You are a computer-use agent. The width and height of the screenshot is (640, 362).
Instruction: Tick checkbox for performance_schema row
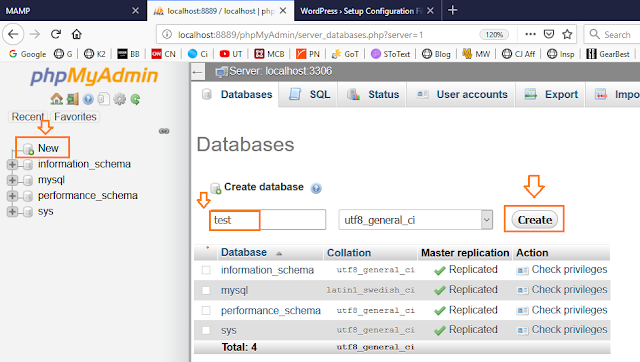point(206,311)
